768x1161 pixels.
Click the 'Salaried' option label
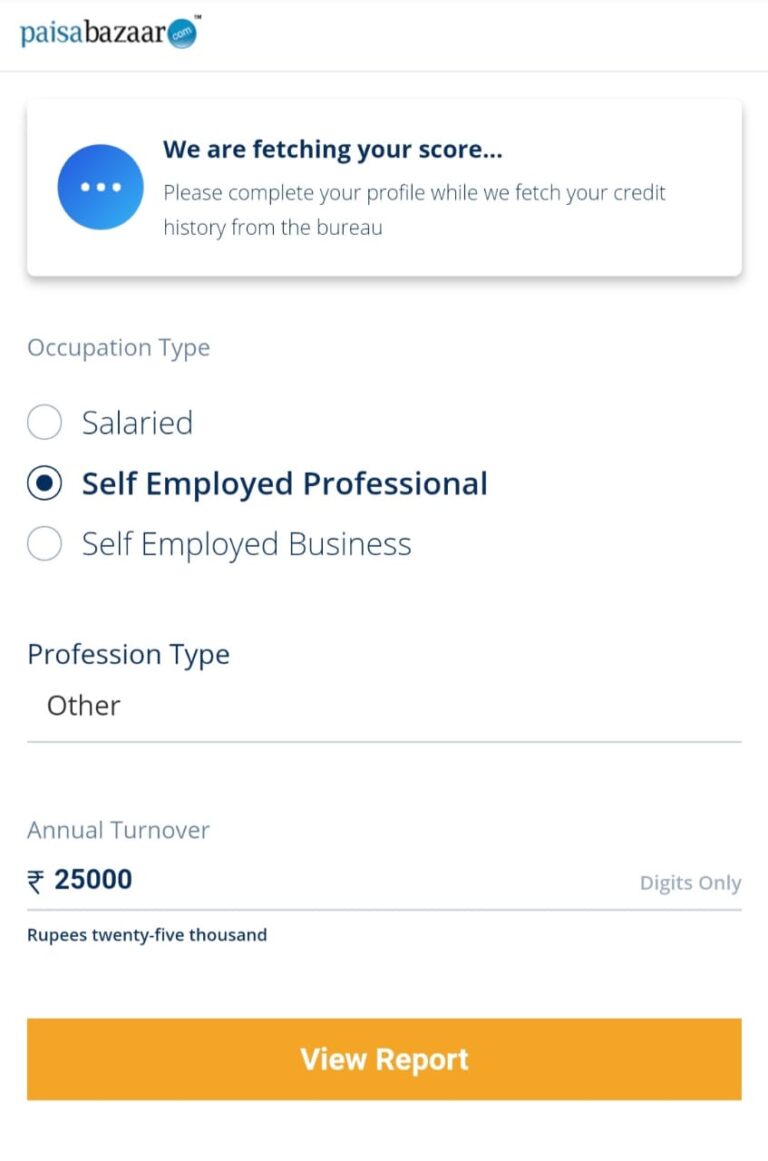click(x=137, y=424)
